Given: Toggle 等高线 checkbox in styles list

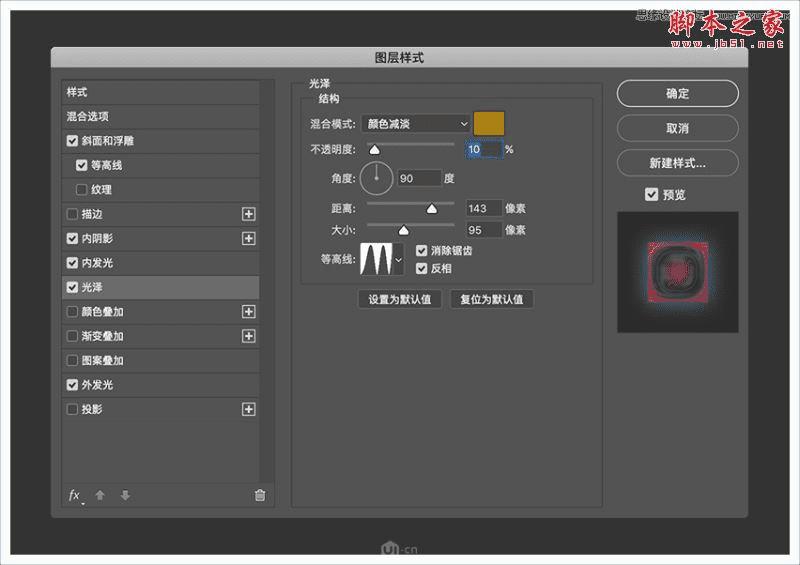Looking at the screenshot, I should coord(82,165).
